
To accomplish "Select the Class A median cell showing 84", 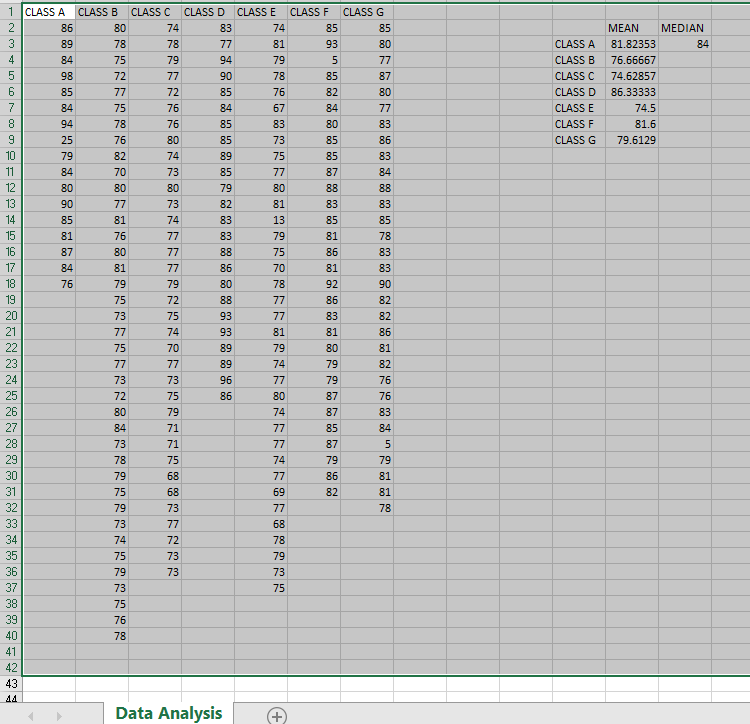I will [685, 44].
